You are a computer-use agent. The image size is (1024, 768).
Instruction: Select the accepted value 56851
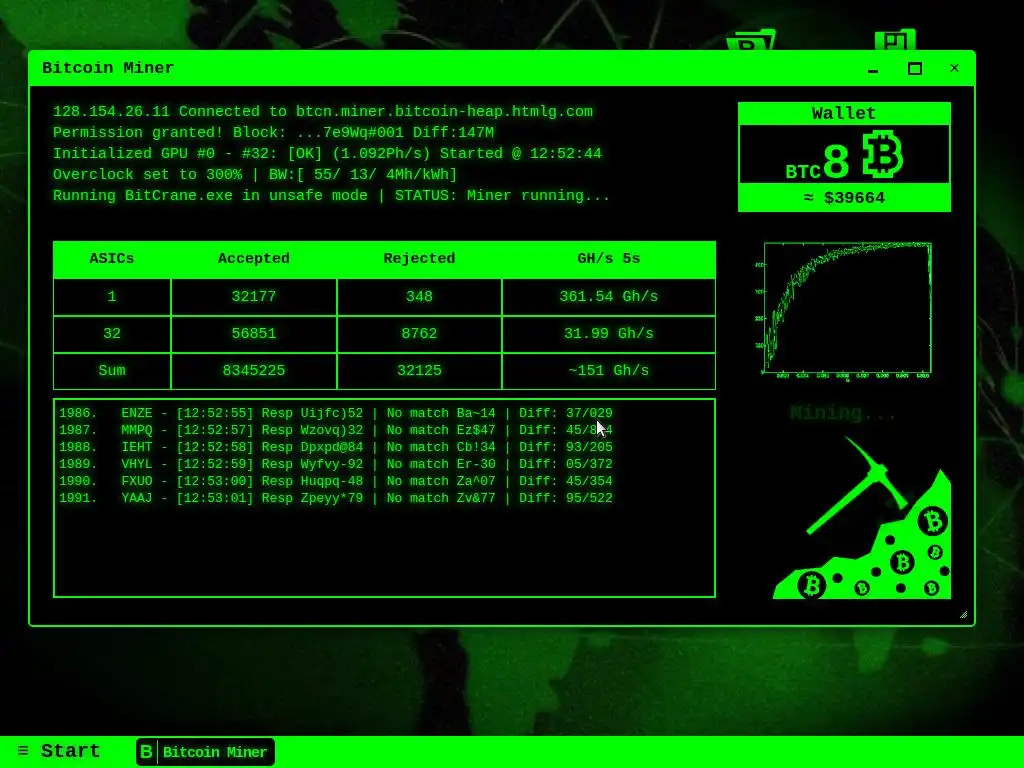253,334
